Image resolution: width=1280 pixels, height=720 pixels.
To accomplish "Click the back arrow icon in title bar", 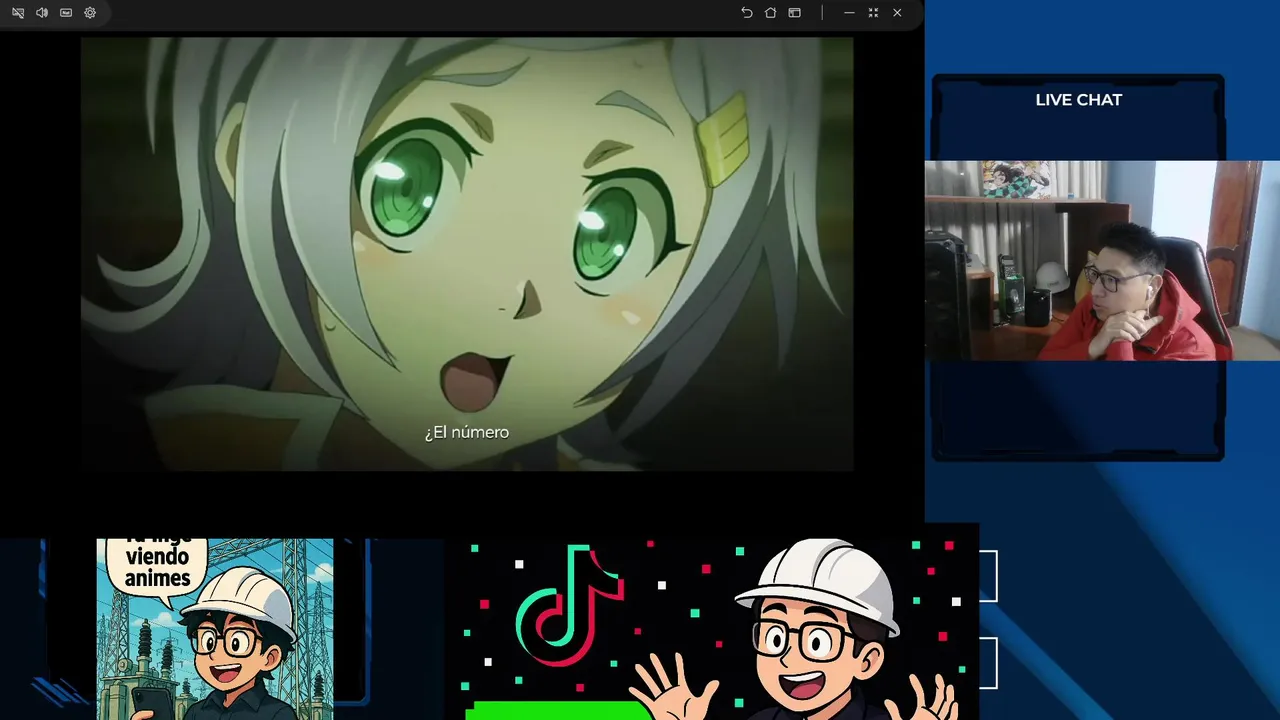I will 746,13.
